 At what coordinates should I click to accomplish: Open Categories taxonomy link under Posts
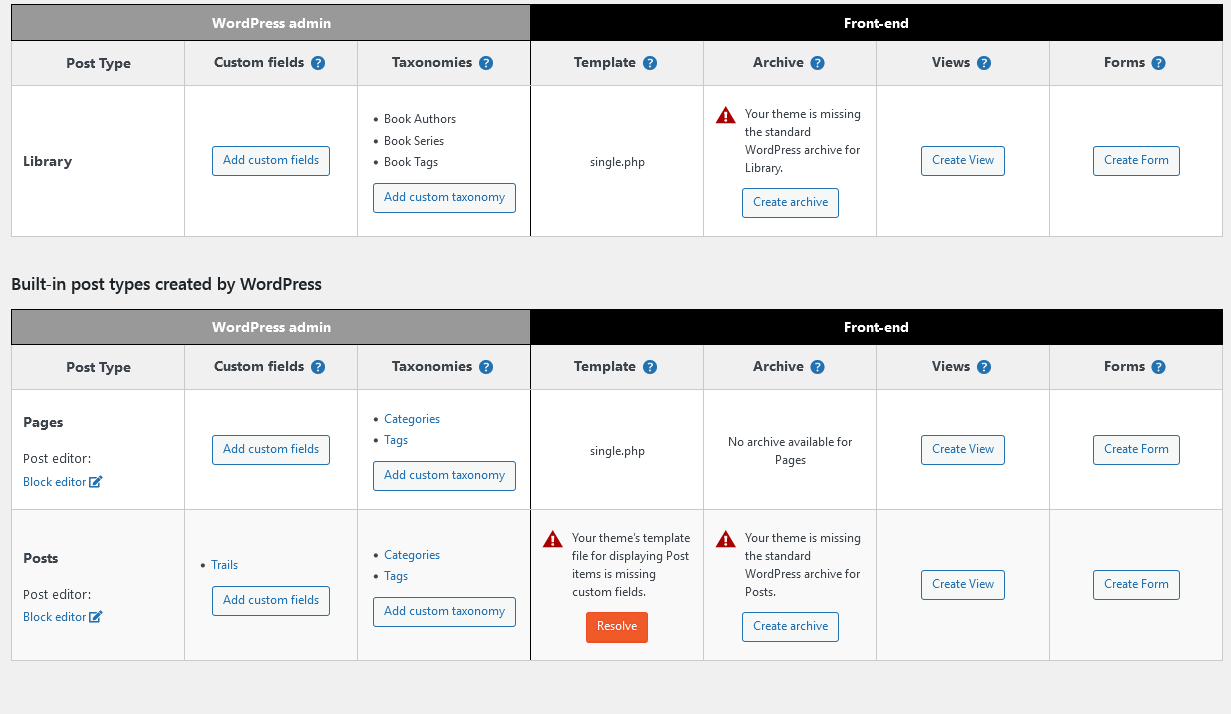412,555
